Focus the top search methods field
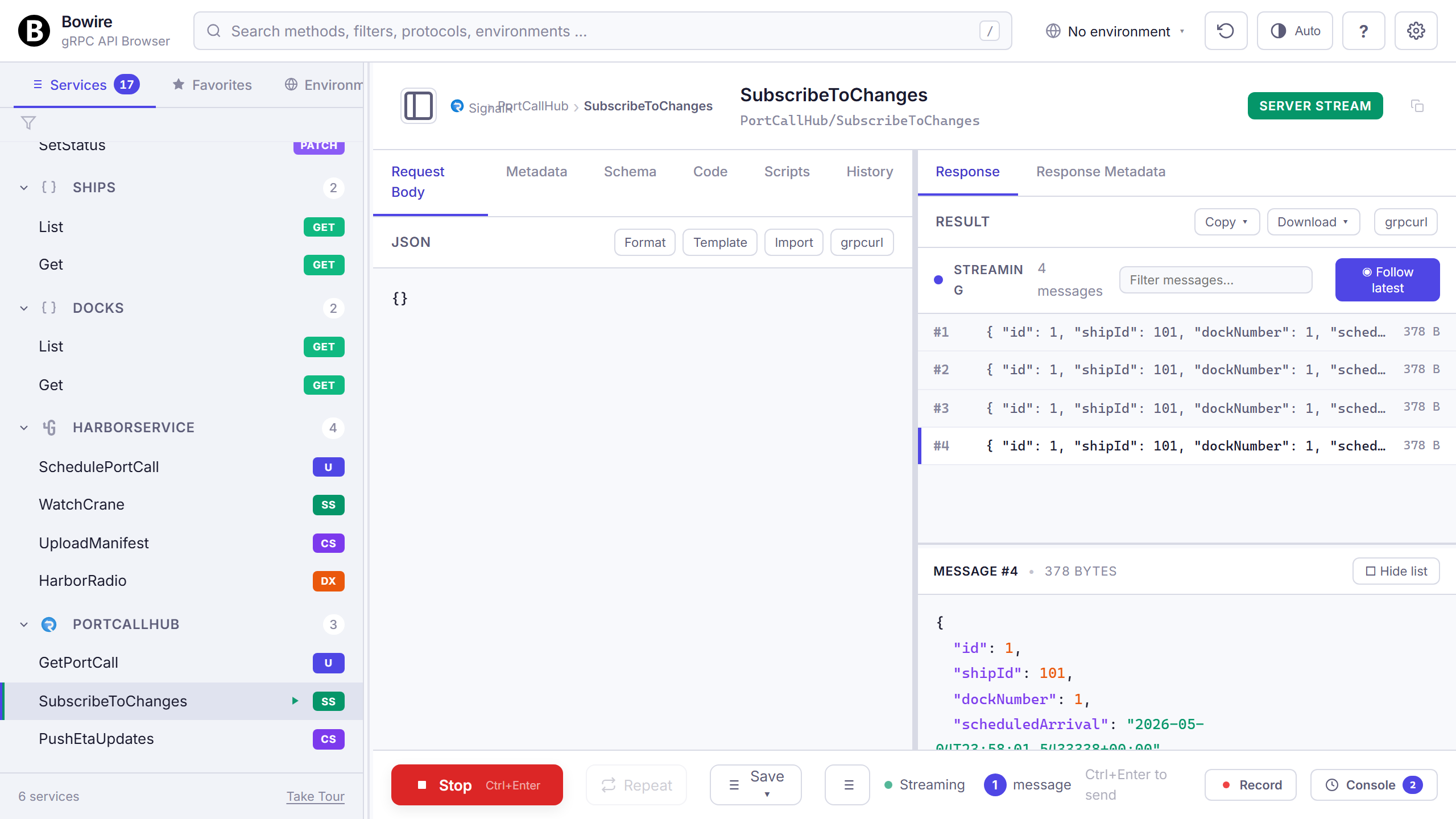Image resolution: width=1456 pixels, height=819 pixels. click(602, 31)
